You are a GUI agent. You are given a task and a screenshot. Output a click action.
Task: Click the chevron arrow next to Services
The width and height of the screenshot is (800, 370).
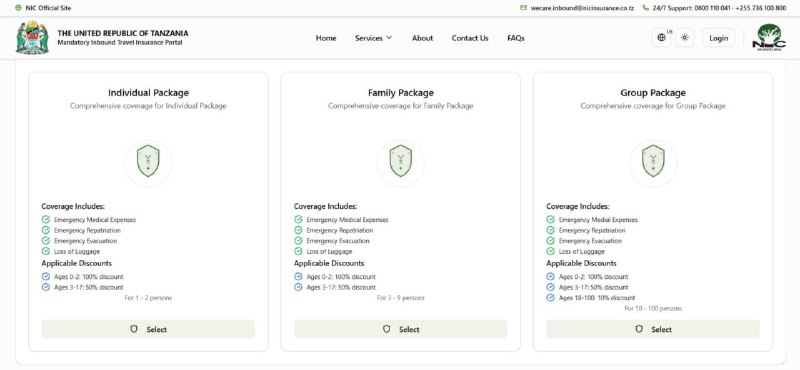(389, 38)
